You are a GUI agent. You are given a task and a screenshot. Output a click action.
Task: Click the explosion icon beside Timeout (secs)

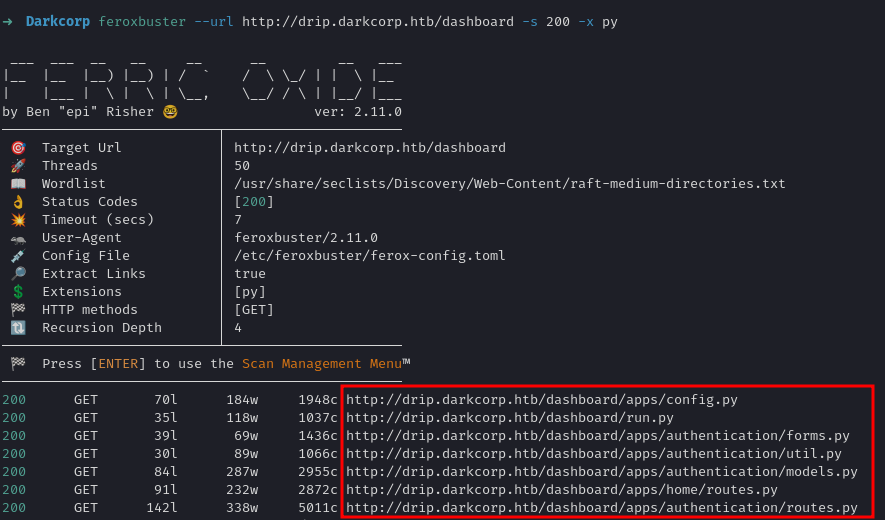(18, 220)
